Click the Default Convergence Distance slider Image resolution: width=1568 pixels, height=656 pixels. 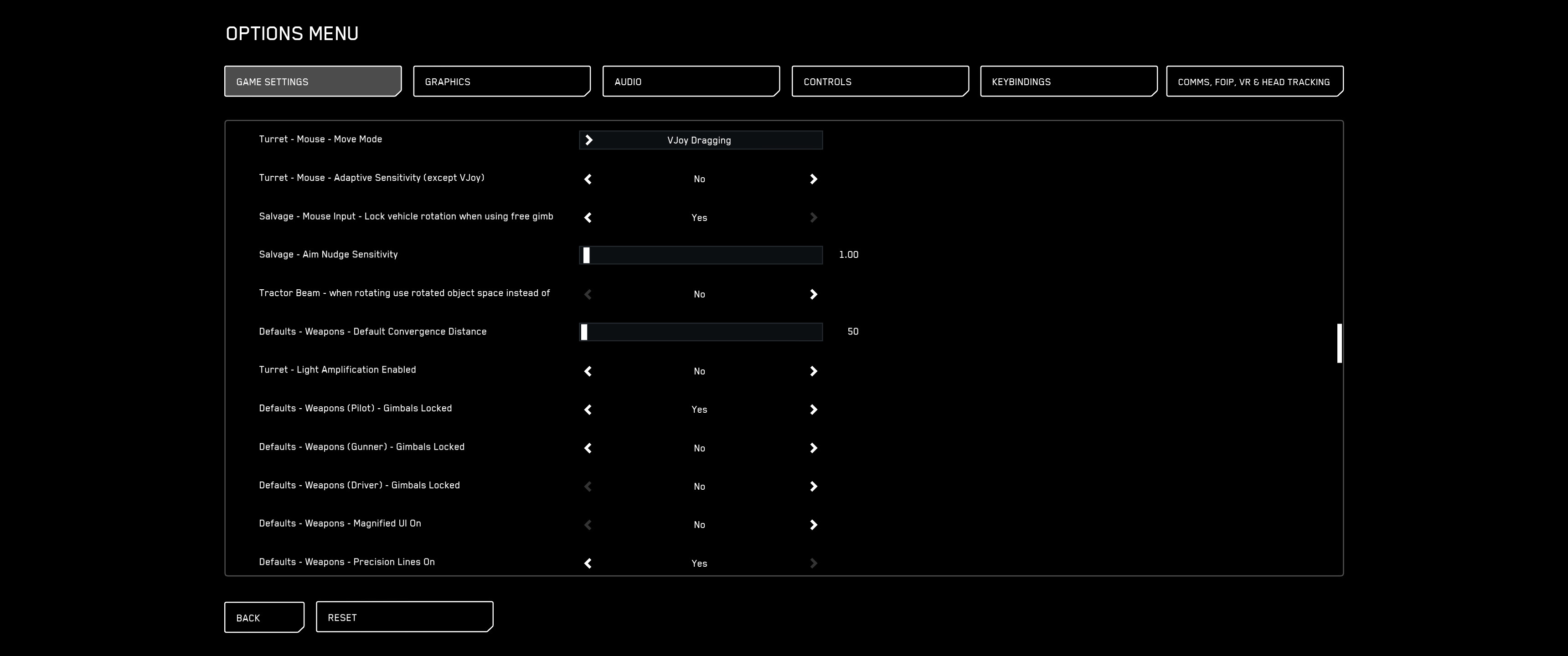[x=700, y=332]
